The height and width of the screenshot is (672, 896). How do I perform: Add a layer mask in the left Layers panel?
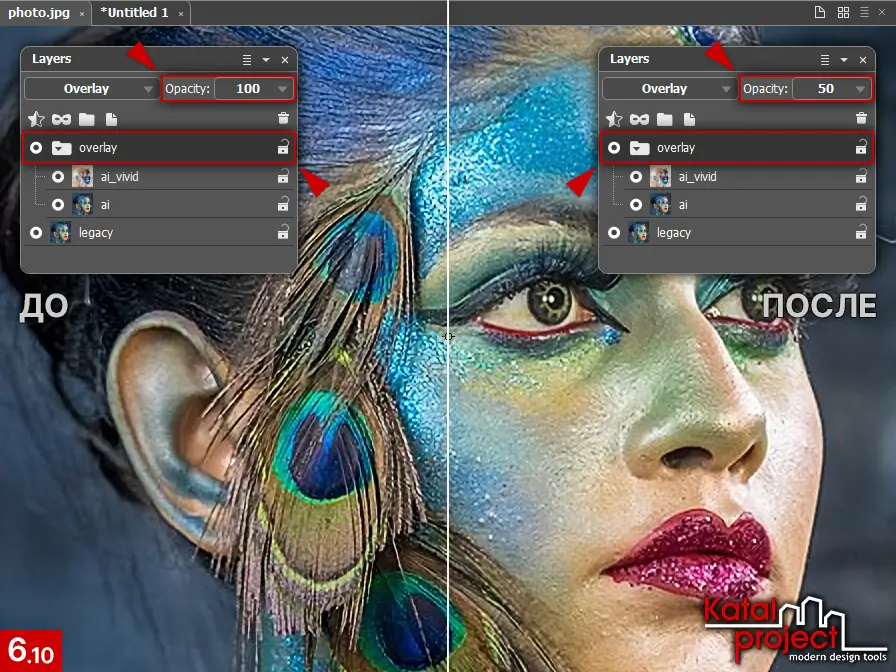pyautogui.click(x=62, y=119)
